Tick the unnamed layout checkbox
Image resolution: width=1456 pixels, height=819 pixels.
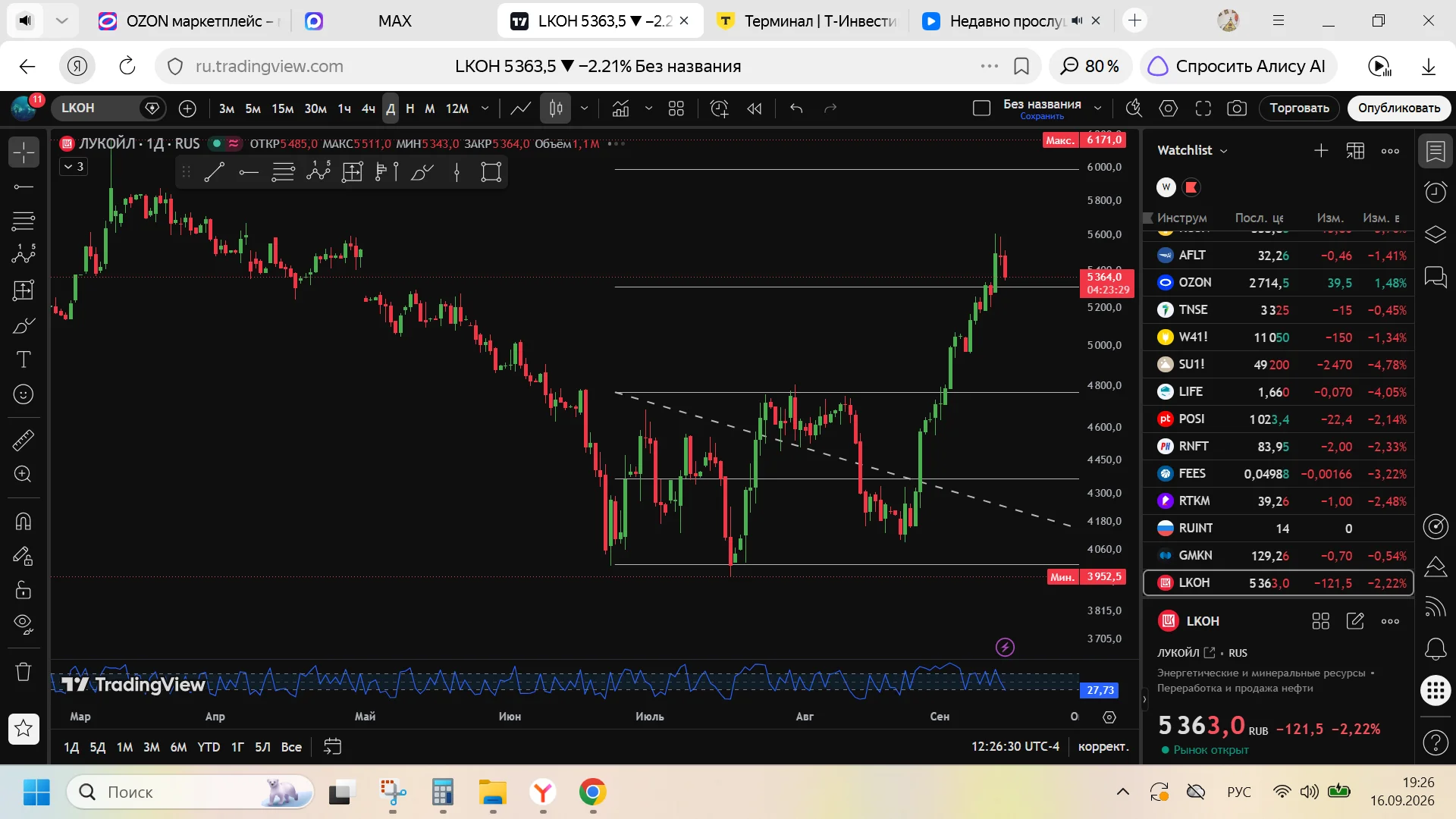click(981, 108)
